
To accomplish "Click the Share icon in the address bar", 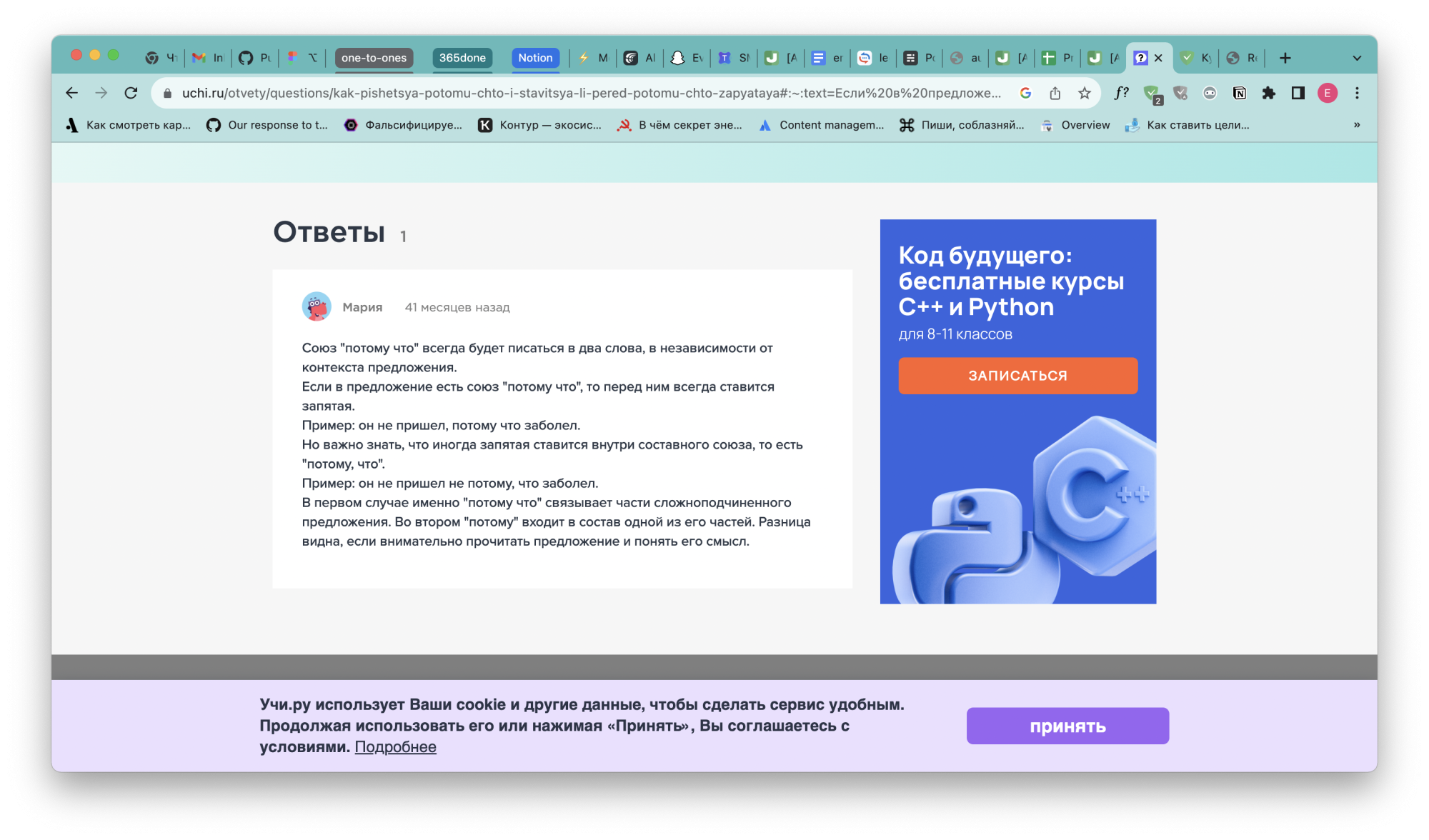I will tap(1055, 93).
